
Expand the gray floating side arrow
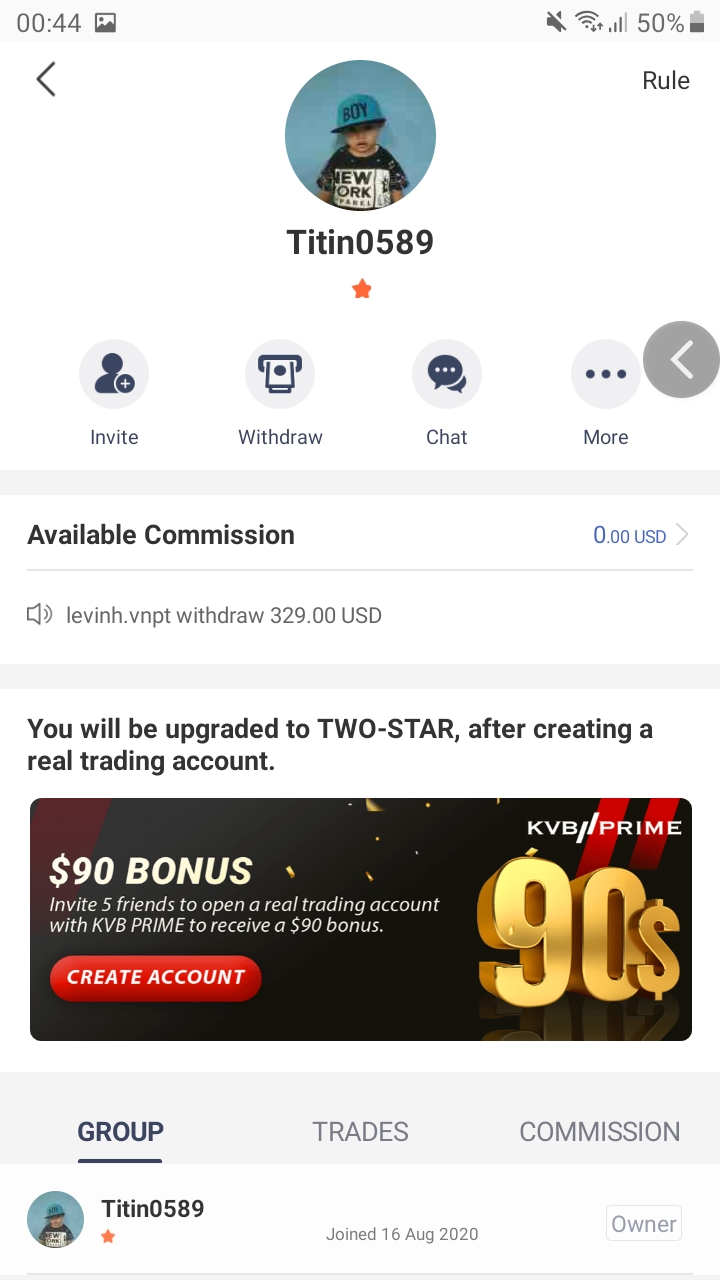(682, 360)
